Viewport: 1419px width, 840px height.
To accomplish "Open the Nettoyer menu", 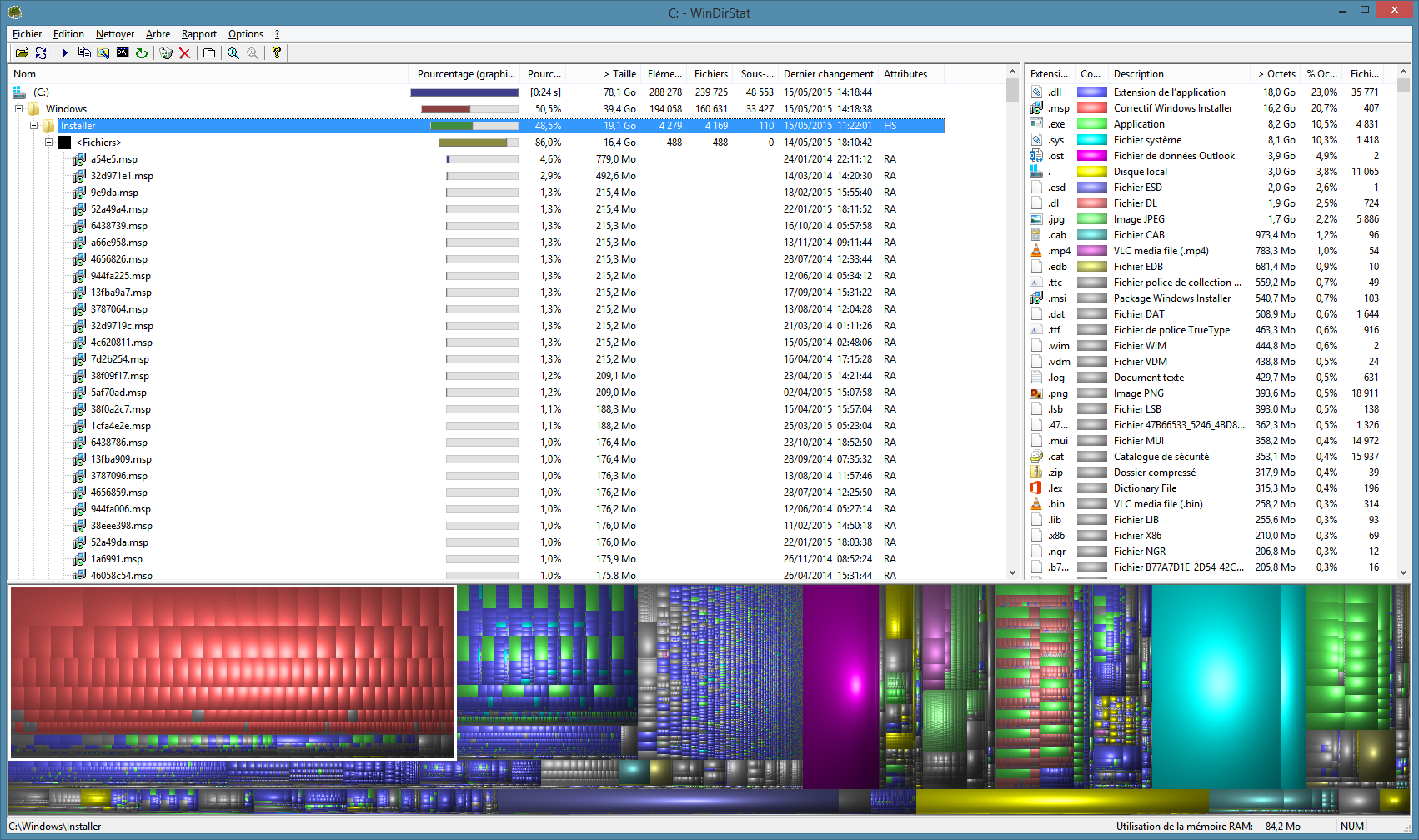I will pos(114,34).
